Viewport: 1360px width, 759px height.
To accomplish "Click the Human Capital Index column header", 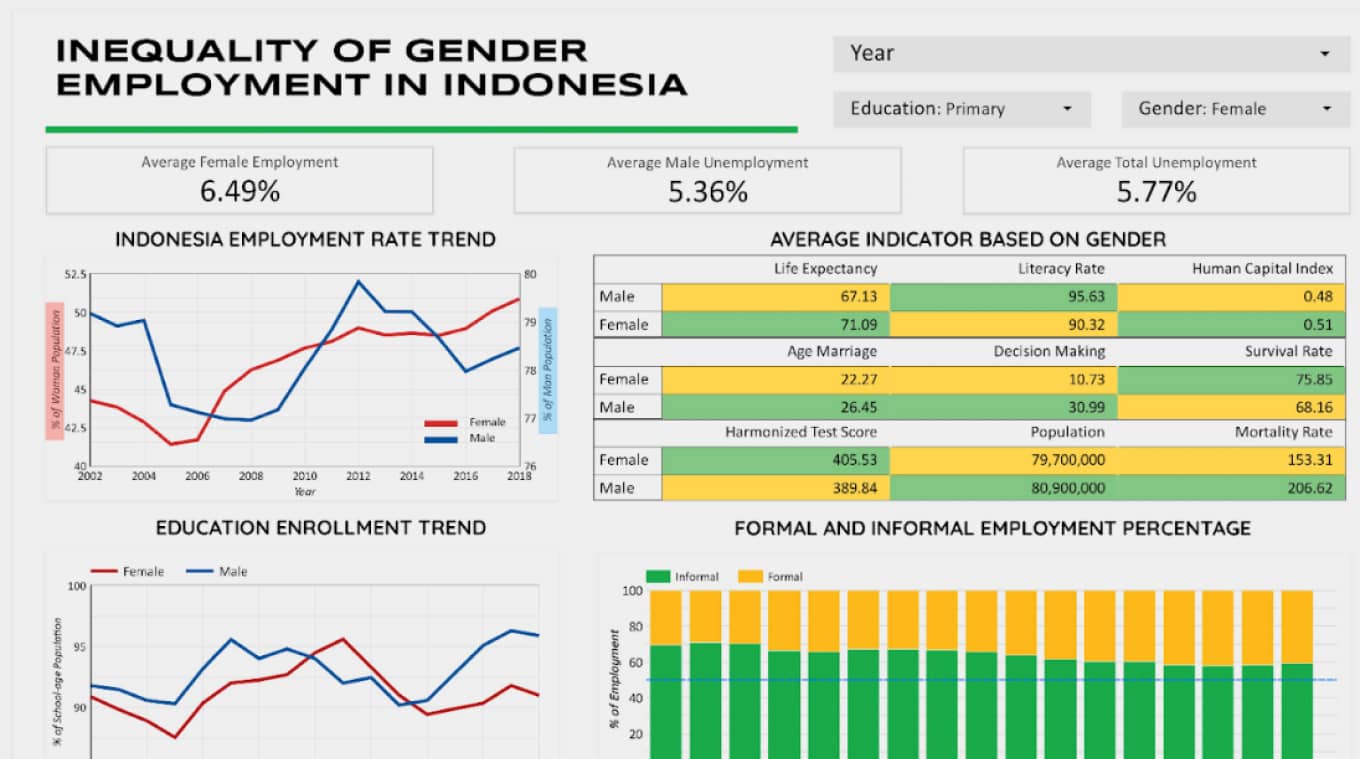I will pyautogui.click(x=1262, y=269).
